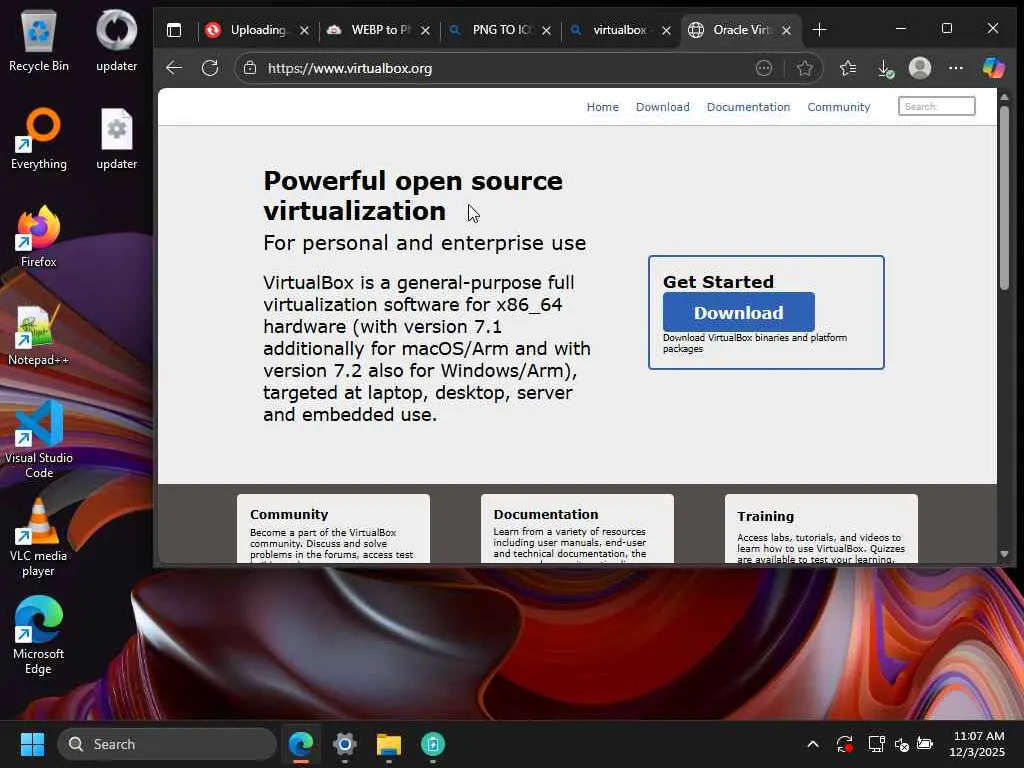The image size is (1024, 768).
Task: Open the muted volume tray icon
Action: [901, 744]
